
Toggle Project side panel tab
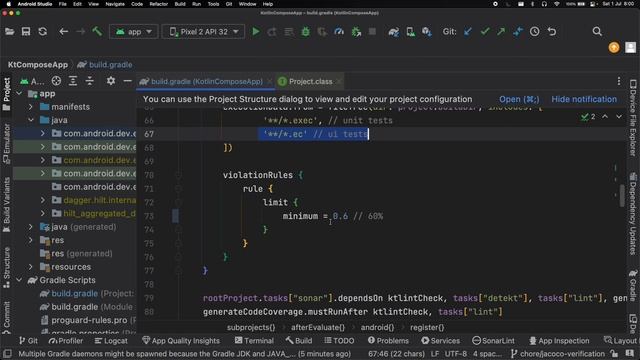(x=7, y=94)
